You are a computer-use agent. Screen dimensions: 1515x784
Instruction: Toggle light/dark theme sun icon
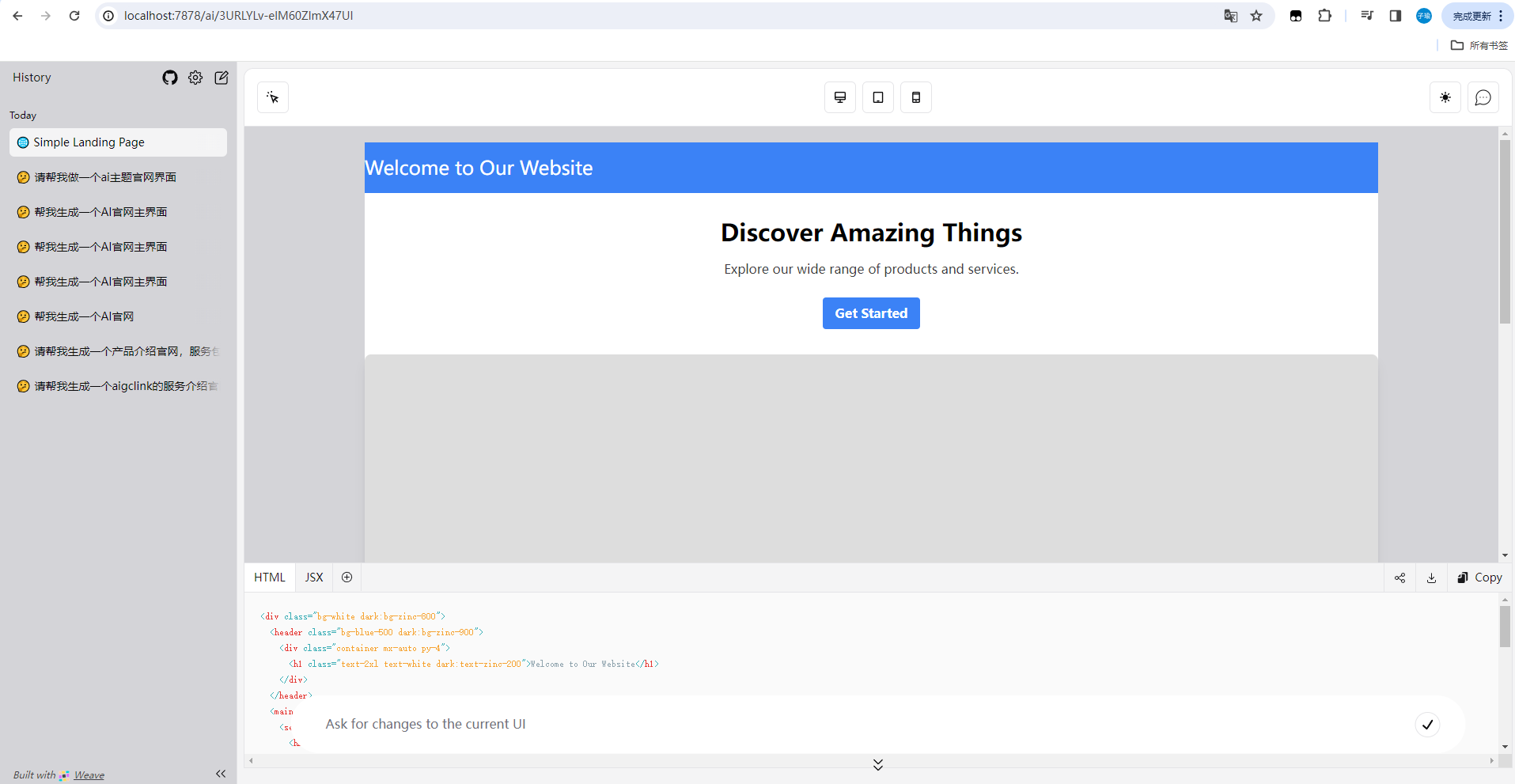click(x=1445, y=97)
